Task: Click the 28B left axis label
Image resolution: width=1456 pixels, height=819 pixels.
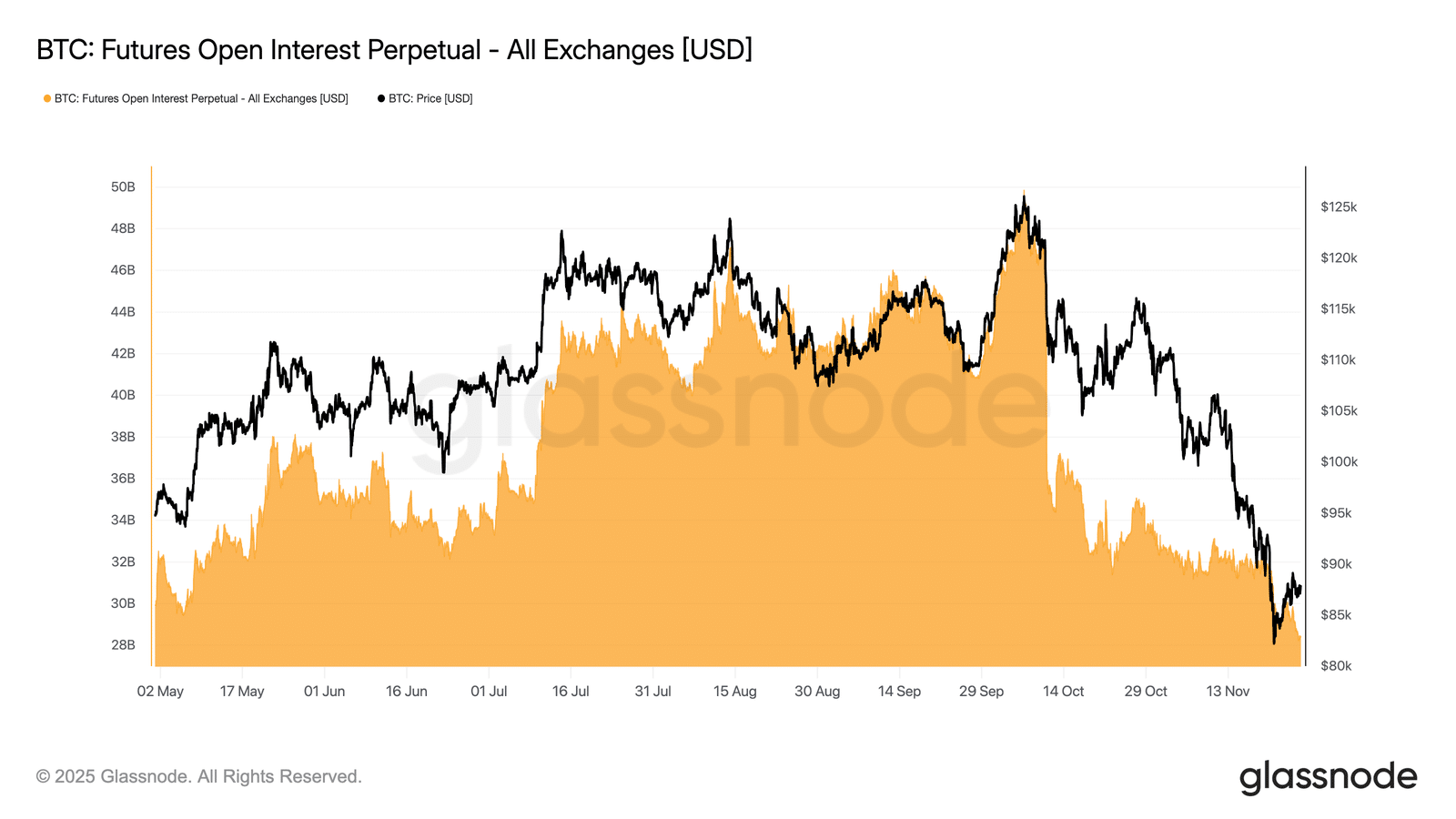Action: coord(123,644)
